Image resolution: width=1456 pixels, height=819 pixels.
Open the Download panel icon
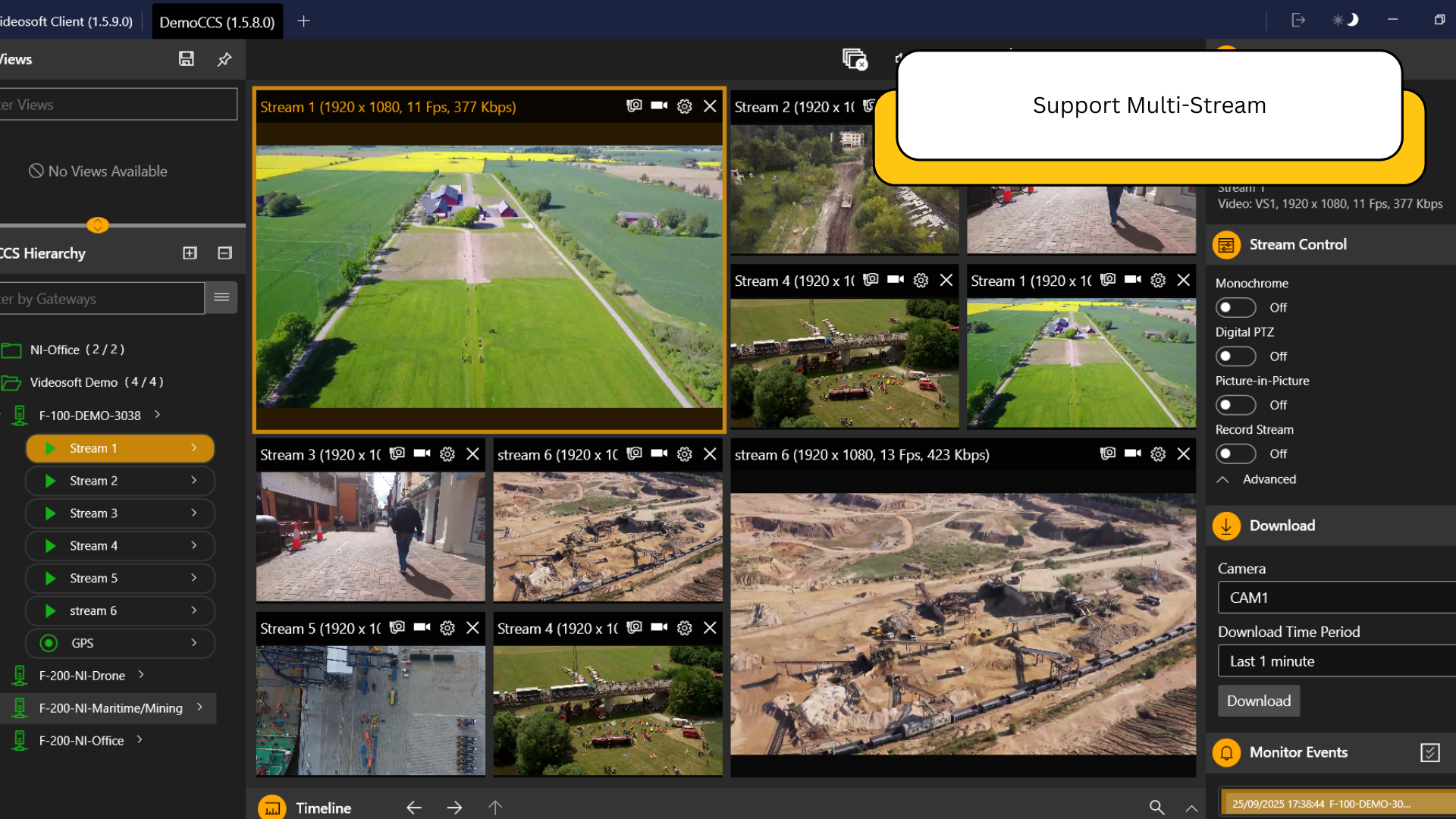click(1226, 526)
